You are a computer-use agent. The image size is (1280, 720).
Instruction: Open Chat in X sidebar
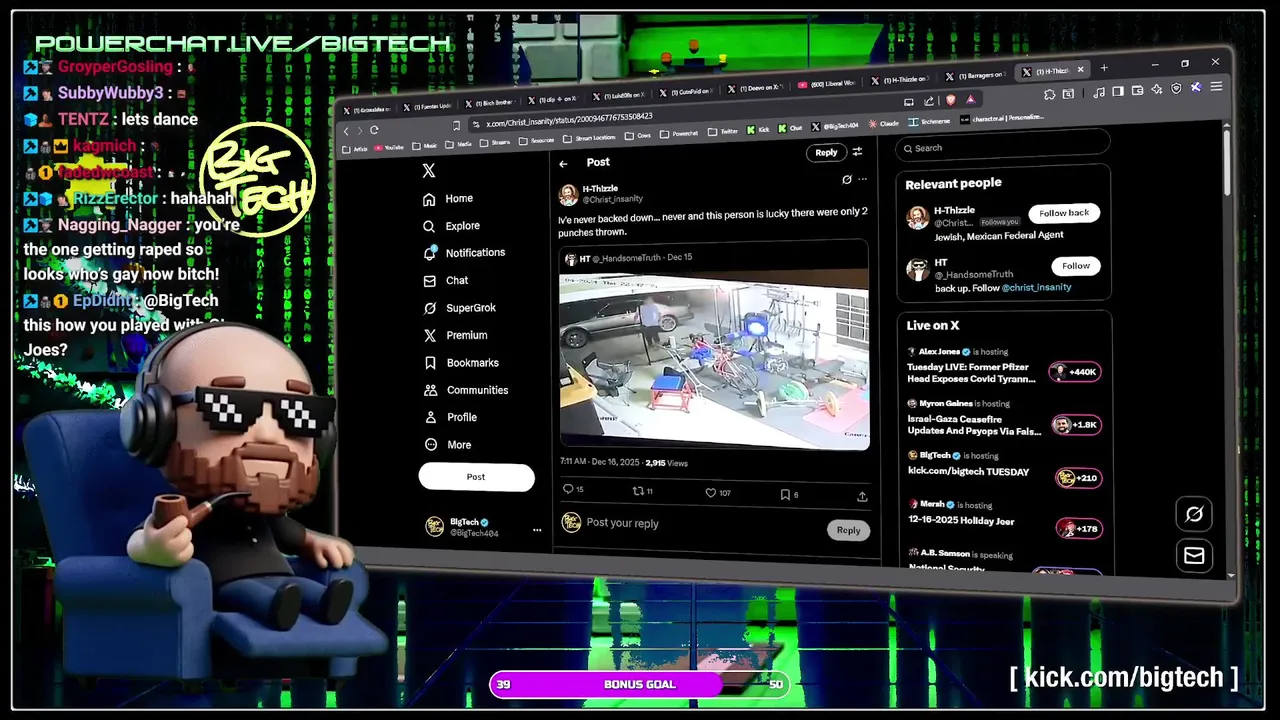click(446, 281)
